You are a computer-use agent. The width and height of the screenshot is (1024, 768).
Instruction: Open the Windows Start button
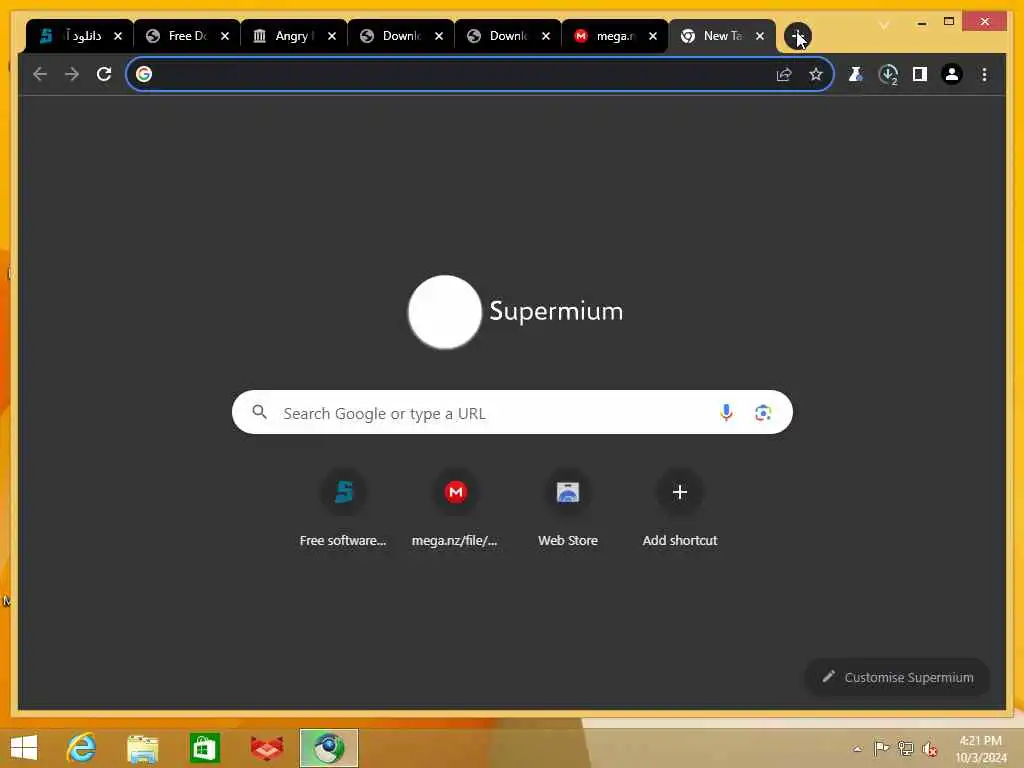24,748
